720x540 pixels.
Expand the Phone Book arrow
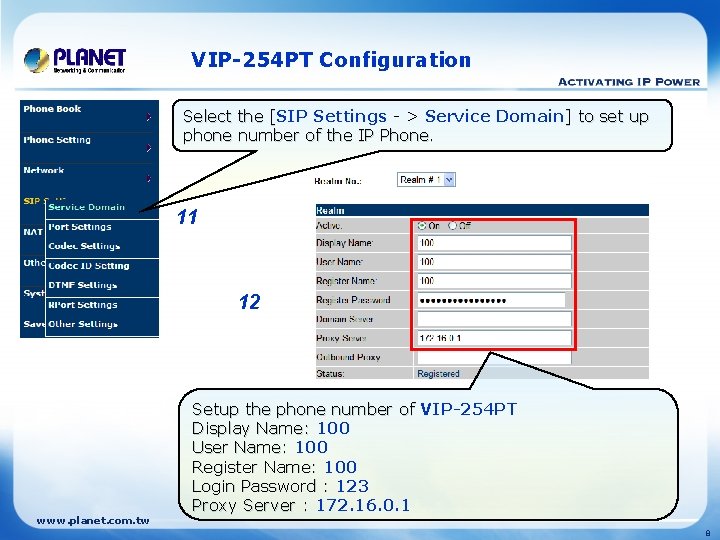pyautogui.click(x=149, y=117)
